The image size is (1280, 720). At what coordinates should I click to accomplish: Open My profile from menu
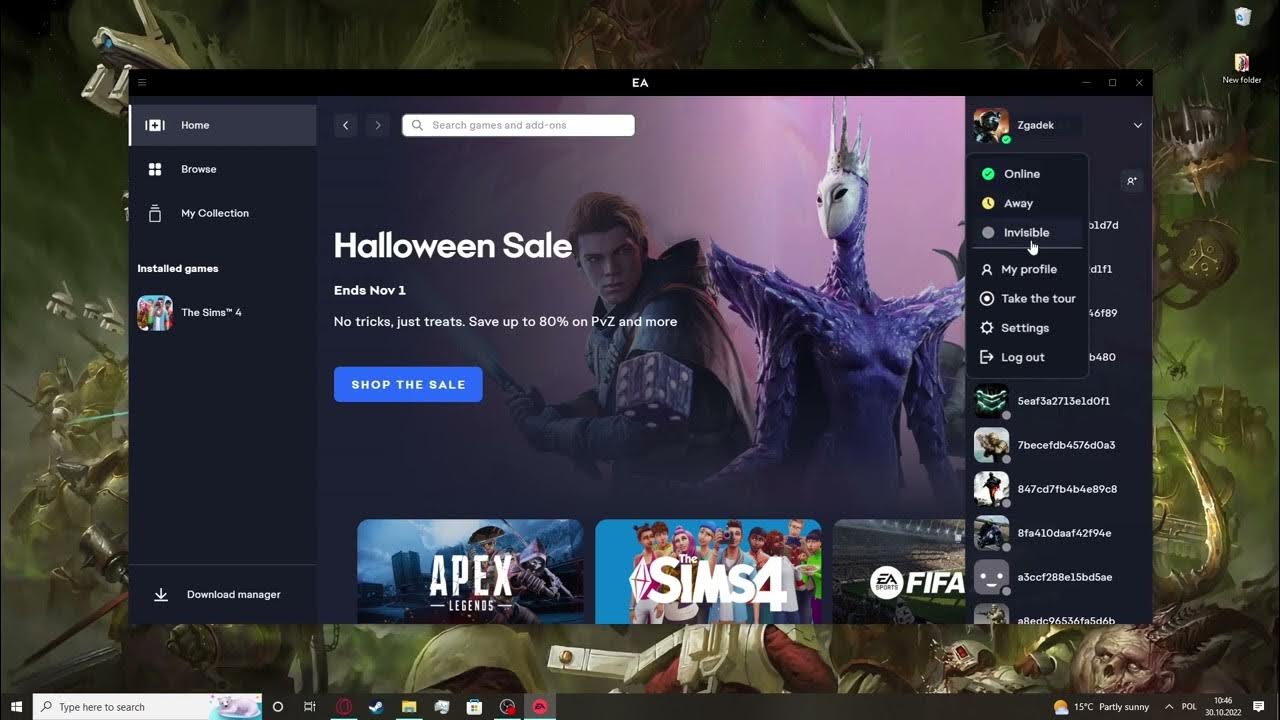[1027, 269]
